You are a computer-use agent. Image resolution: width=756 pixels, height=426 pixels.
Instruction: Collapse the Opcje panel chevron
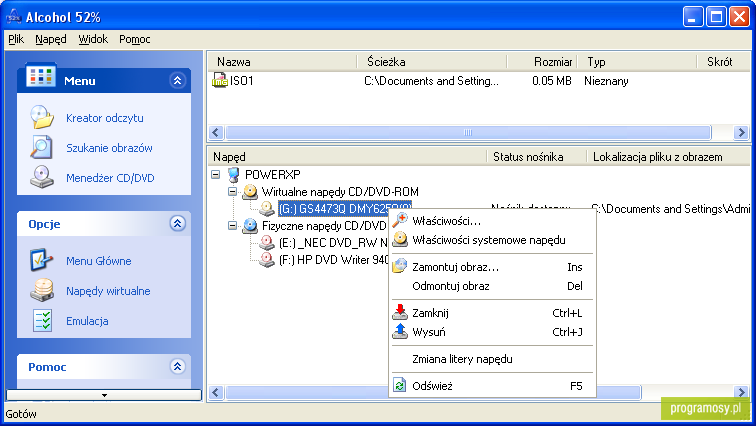[x=177, y=223]
